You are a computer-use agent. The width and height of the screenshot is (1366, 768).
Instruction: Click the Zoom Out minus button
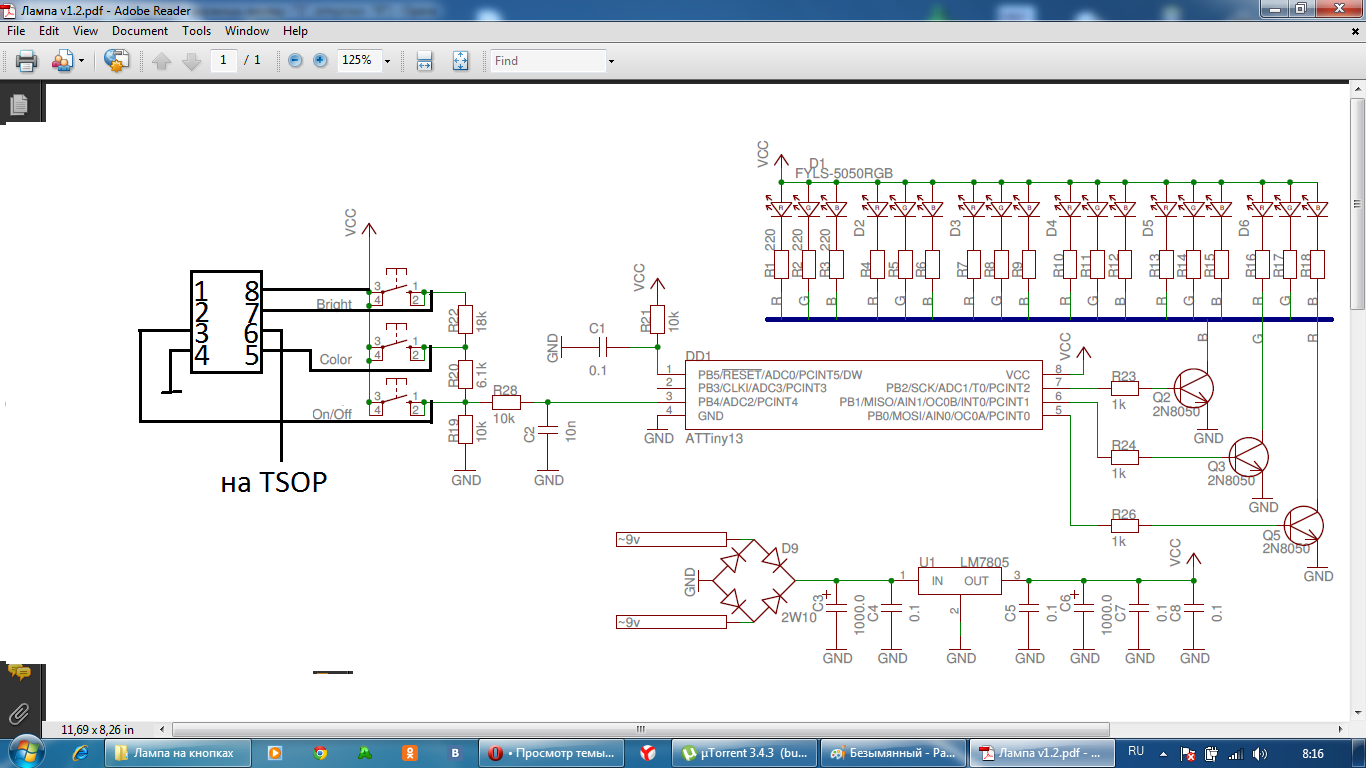point(295,61)
